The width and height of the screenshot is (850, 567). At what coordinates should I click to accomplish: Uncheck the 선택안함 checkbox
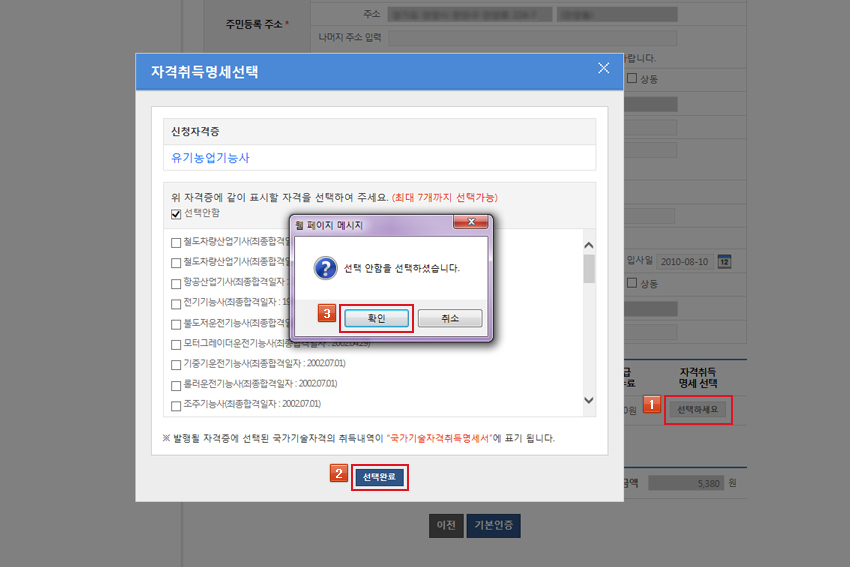tap(176, 214)
